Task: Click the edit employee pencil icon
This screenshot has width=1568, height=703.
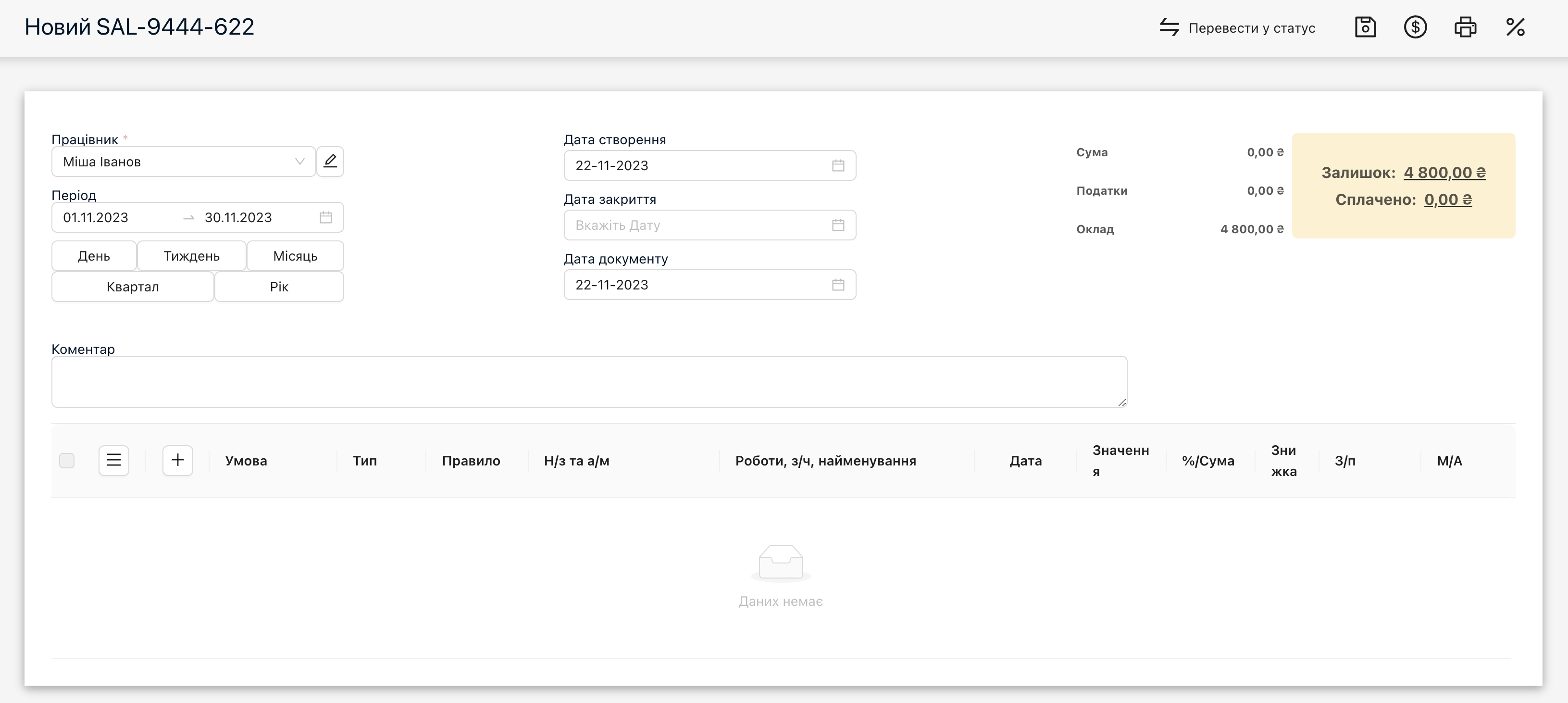Action: (330, 161)
